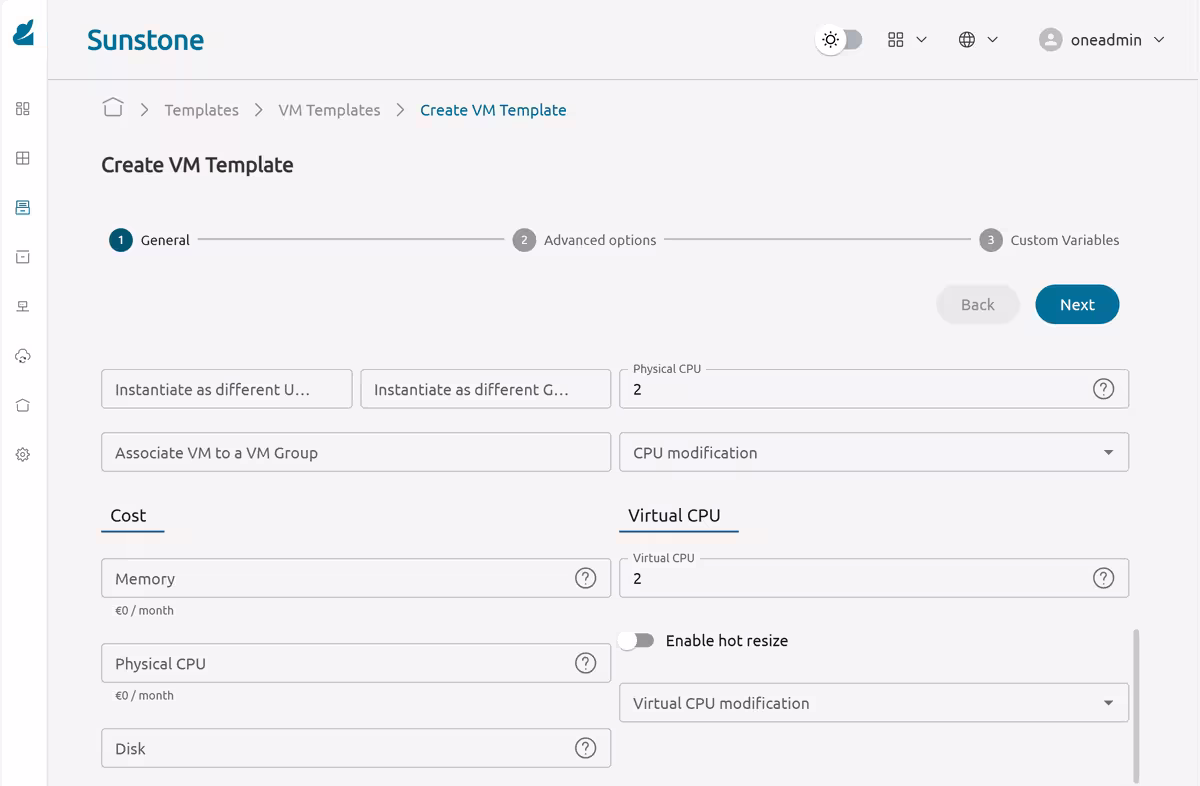Click the Templates breadcrumb

tap(202, 110)
